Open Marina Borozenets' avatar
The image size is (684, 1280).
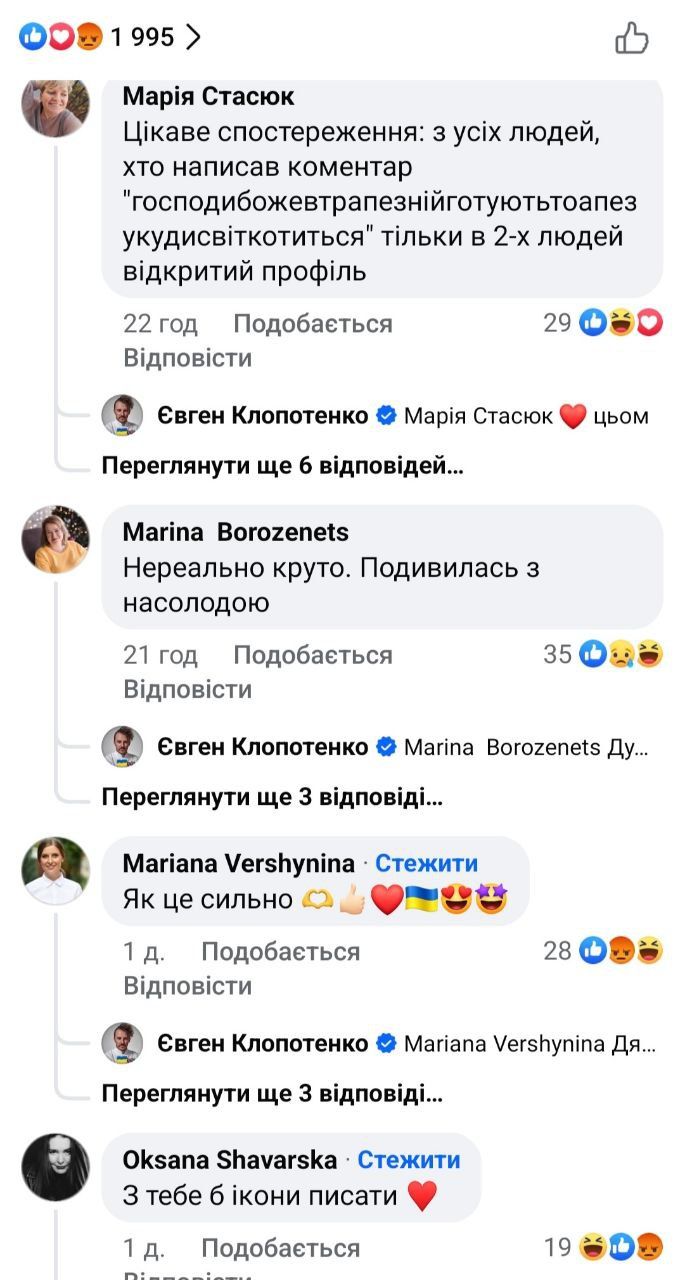pyautogui.click(x=55, y=539)
